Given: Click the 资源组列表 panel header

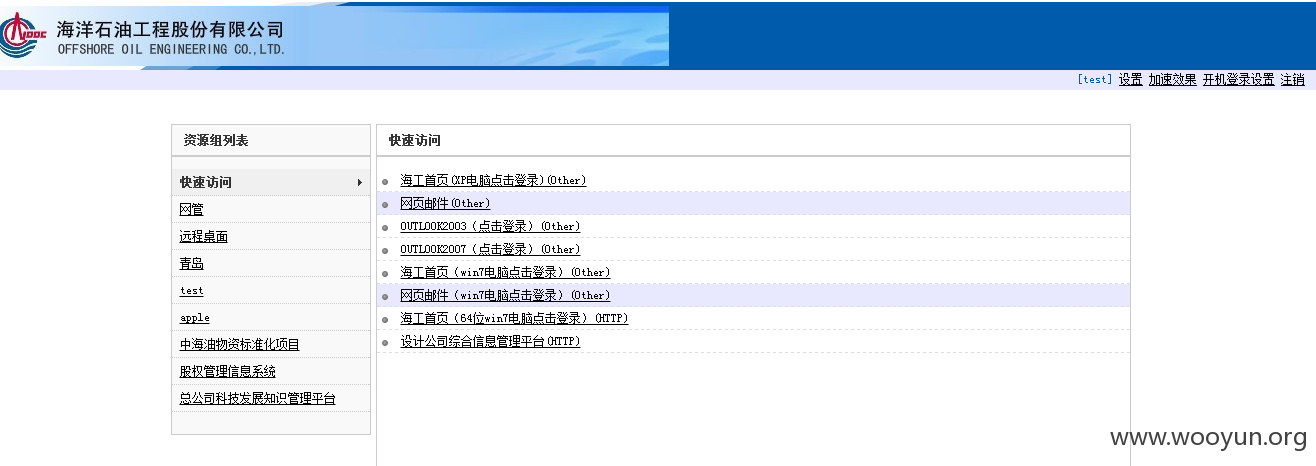Looking at the screenshot, I should tap(271, 140).
